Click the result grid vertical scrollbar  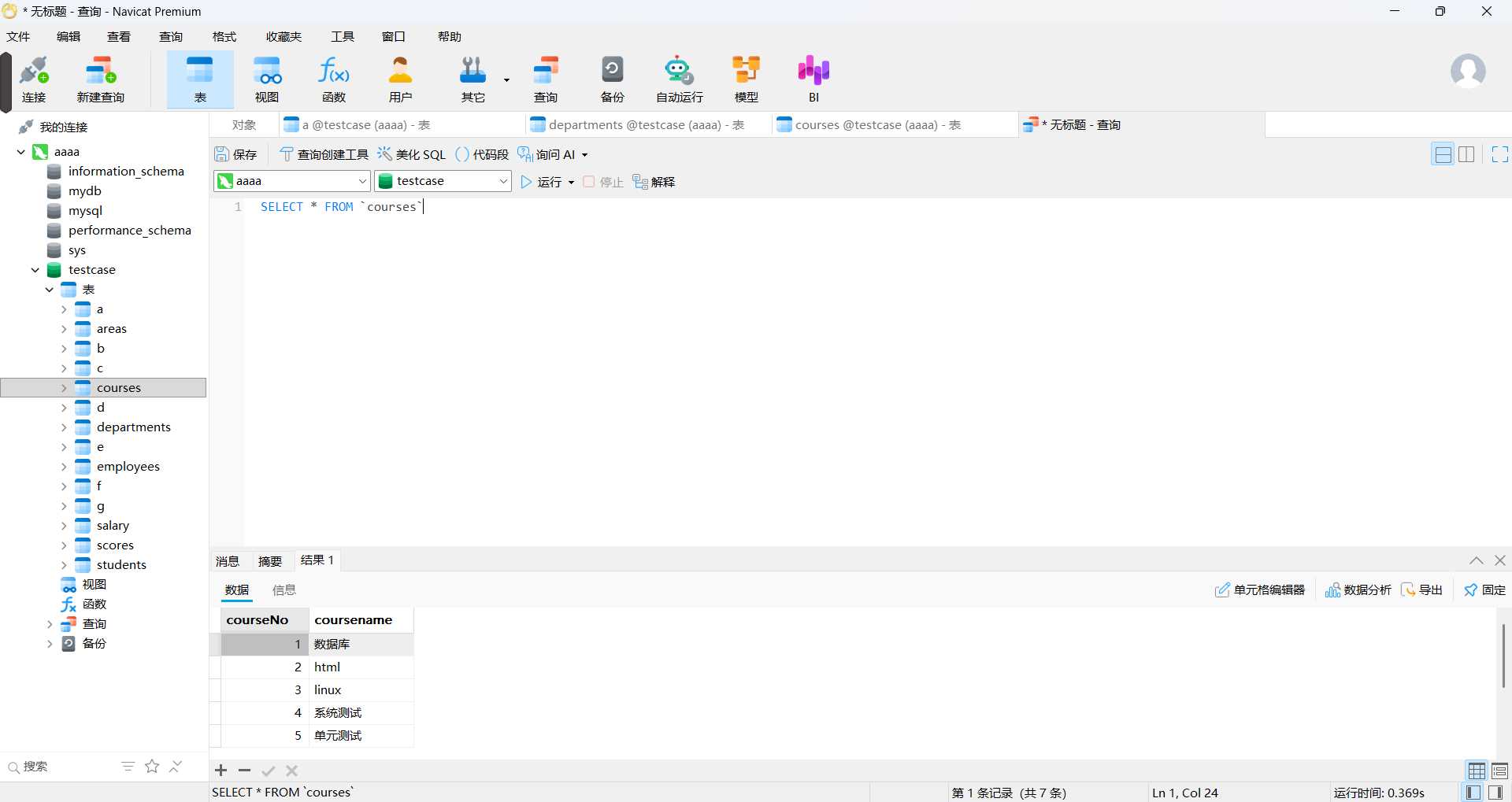(1503, 656)
